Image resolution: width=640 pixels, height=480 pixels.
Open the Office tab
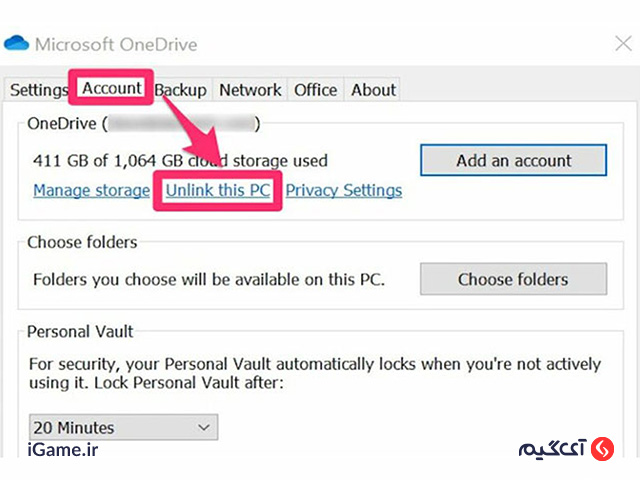(x=316, y=90)
